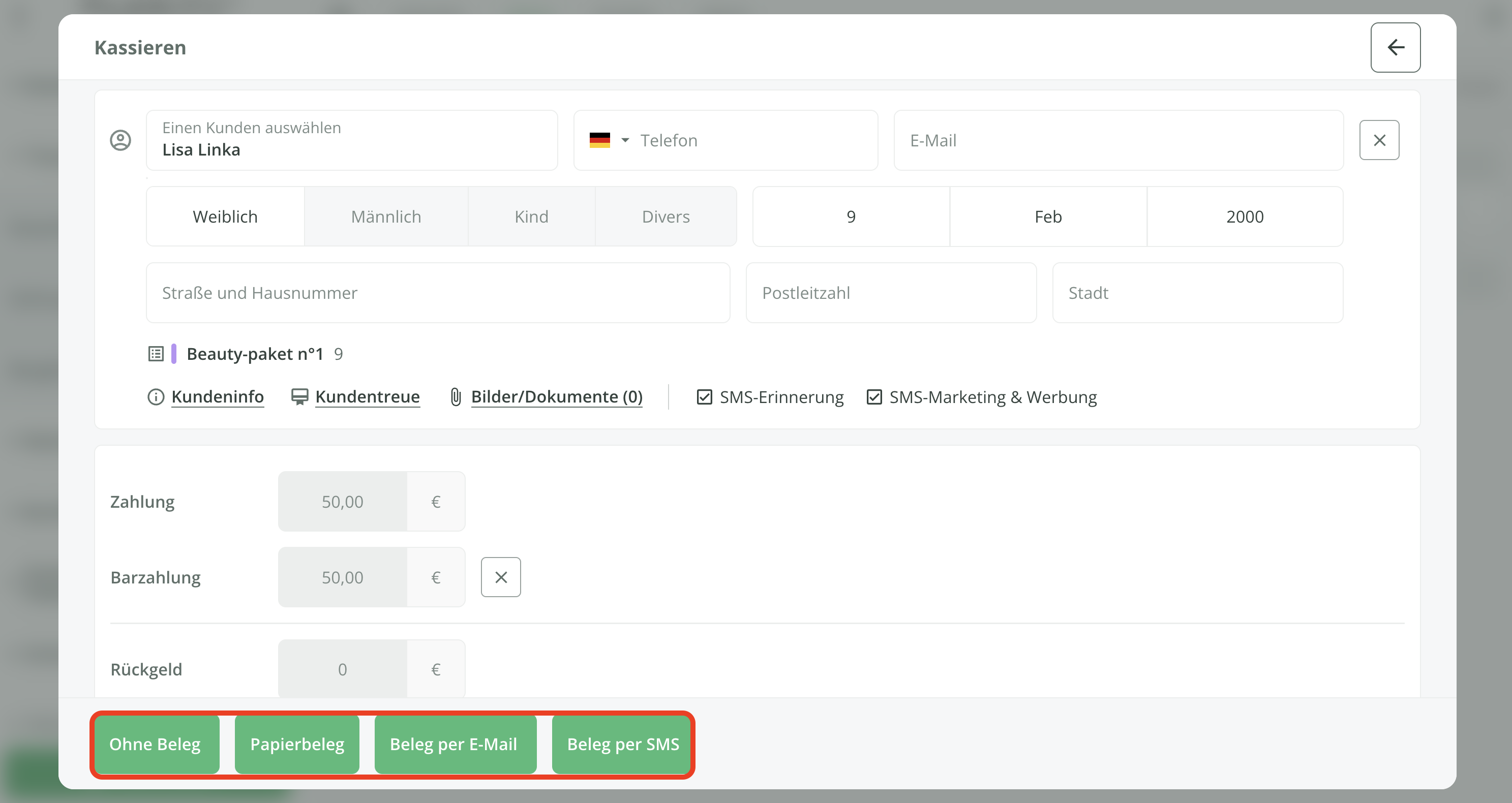
Task: Click the Kundeninfo info circle icon
Action: coord(156,397)
